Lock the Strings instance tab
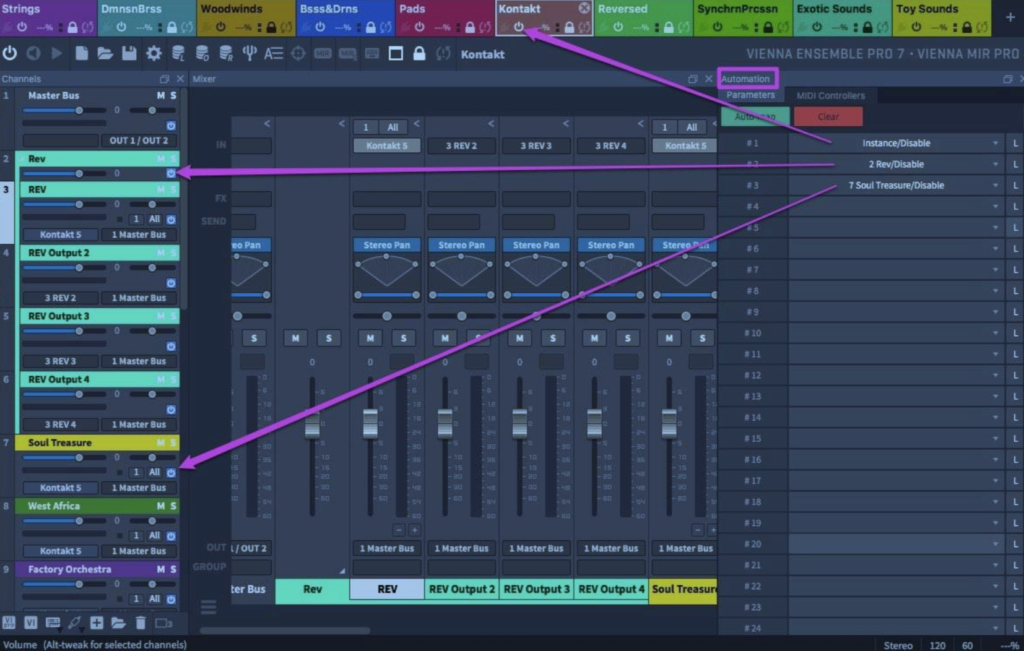Image resolution: width=1024 pixels, height=651 pixels. 72,27
